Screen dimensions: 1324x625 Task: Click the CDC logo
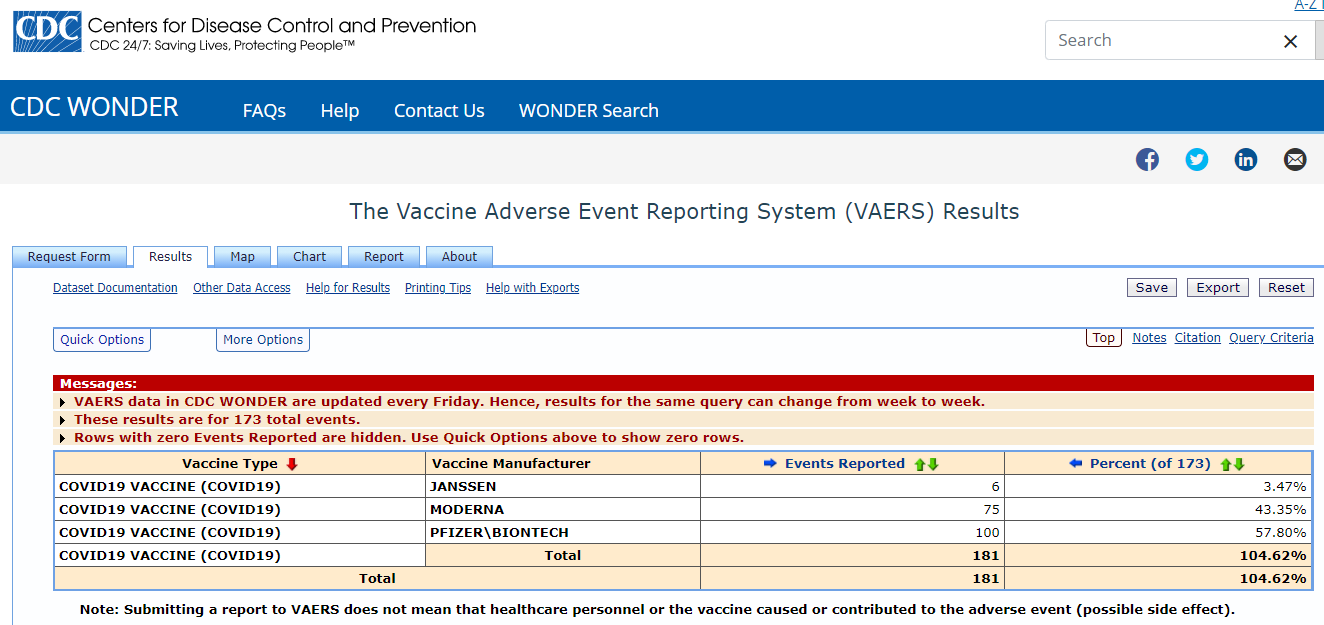pos(47,33)
